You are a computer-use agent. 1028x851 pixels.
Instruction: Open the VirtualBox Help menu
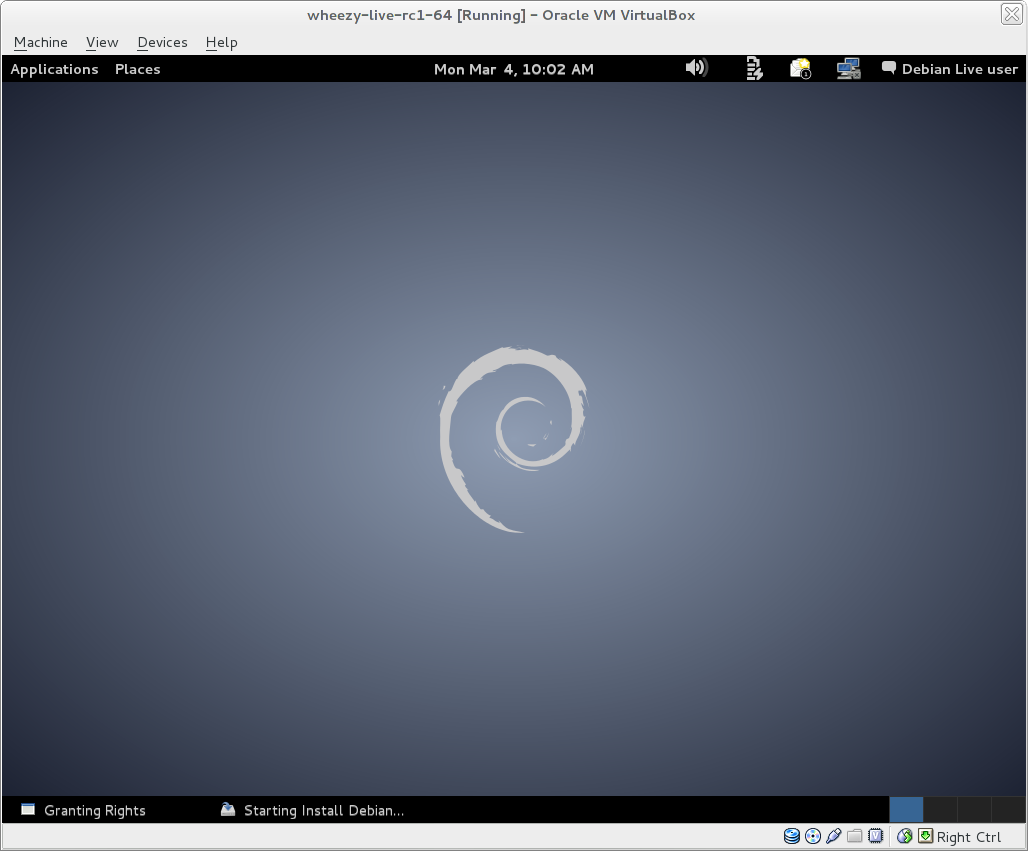point(222,42)
